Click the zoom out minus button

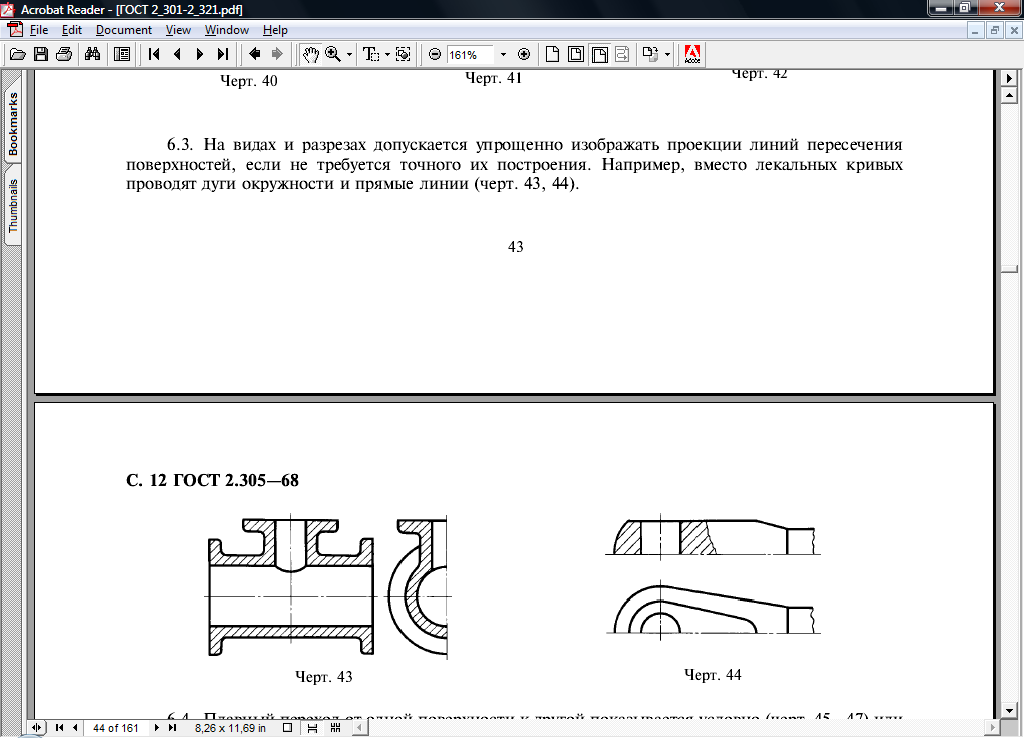[x=435, y=55]
